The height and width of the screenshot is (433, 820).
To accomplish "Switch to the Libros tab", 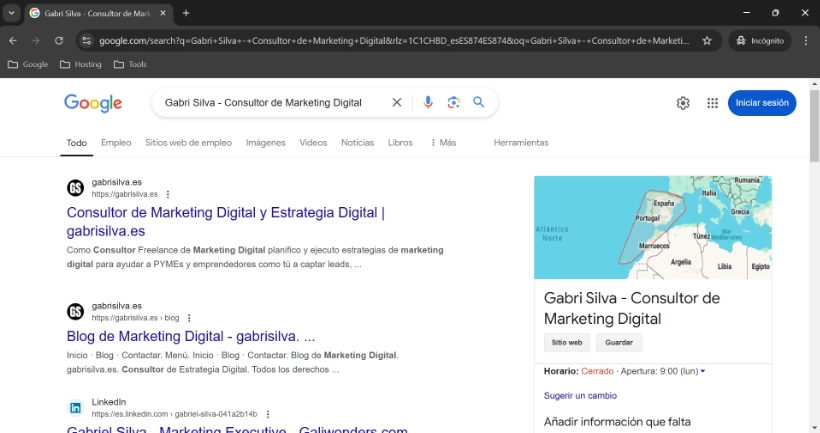I will pyautogui.click(x=400, y=143).
